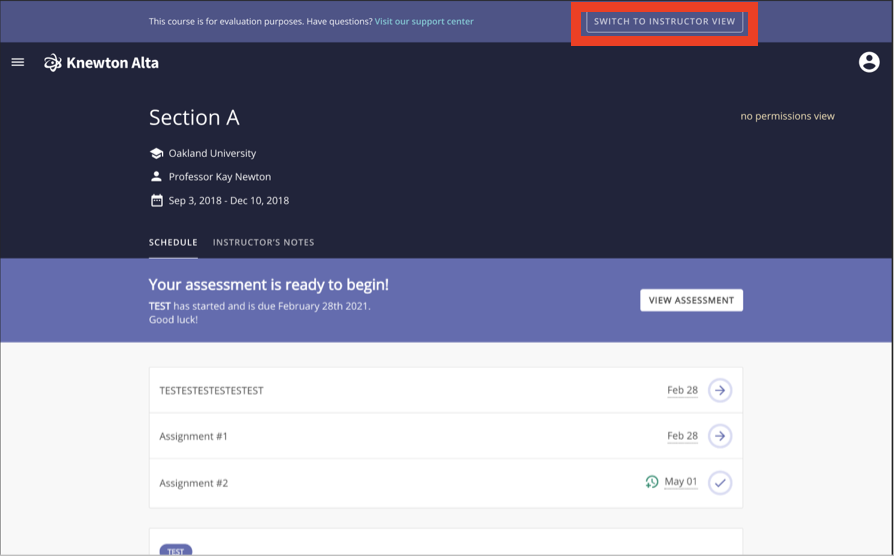Image resolution: width=894 pixels, height=556 pixels.
Task: Click the May 01 due date
Action: coord(681,482)
